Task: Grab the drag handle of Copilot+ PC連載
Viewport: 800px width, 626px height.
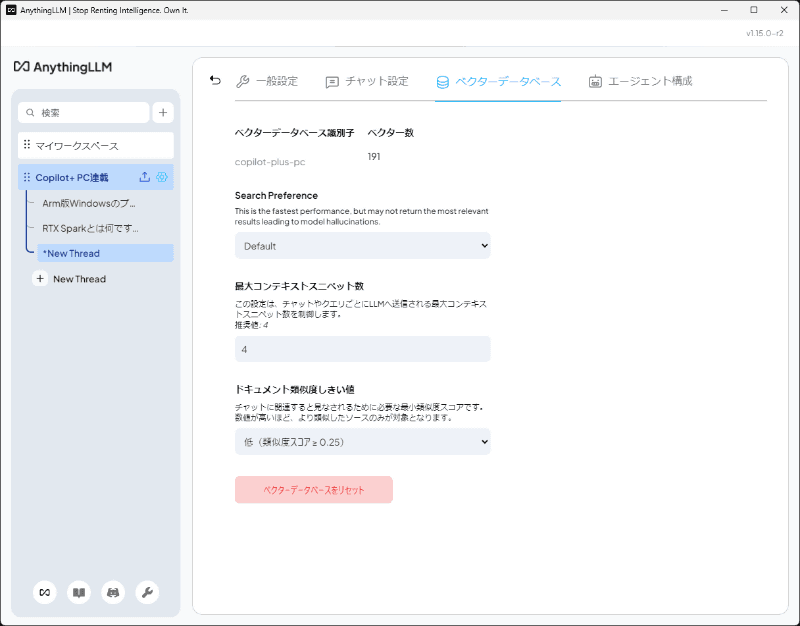Action: point(27,177)
